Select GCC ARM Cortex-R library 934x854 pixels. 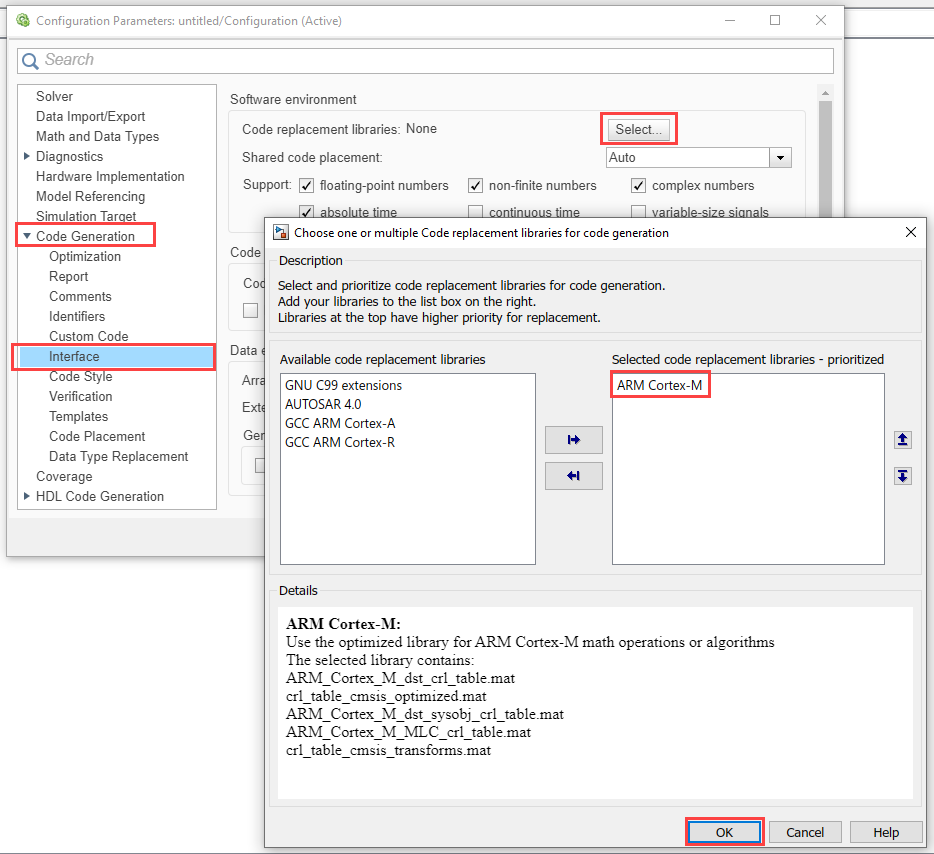(340, 442)
